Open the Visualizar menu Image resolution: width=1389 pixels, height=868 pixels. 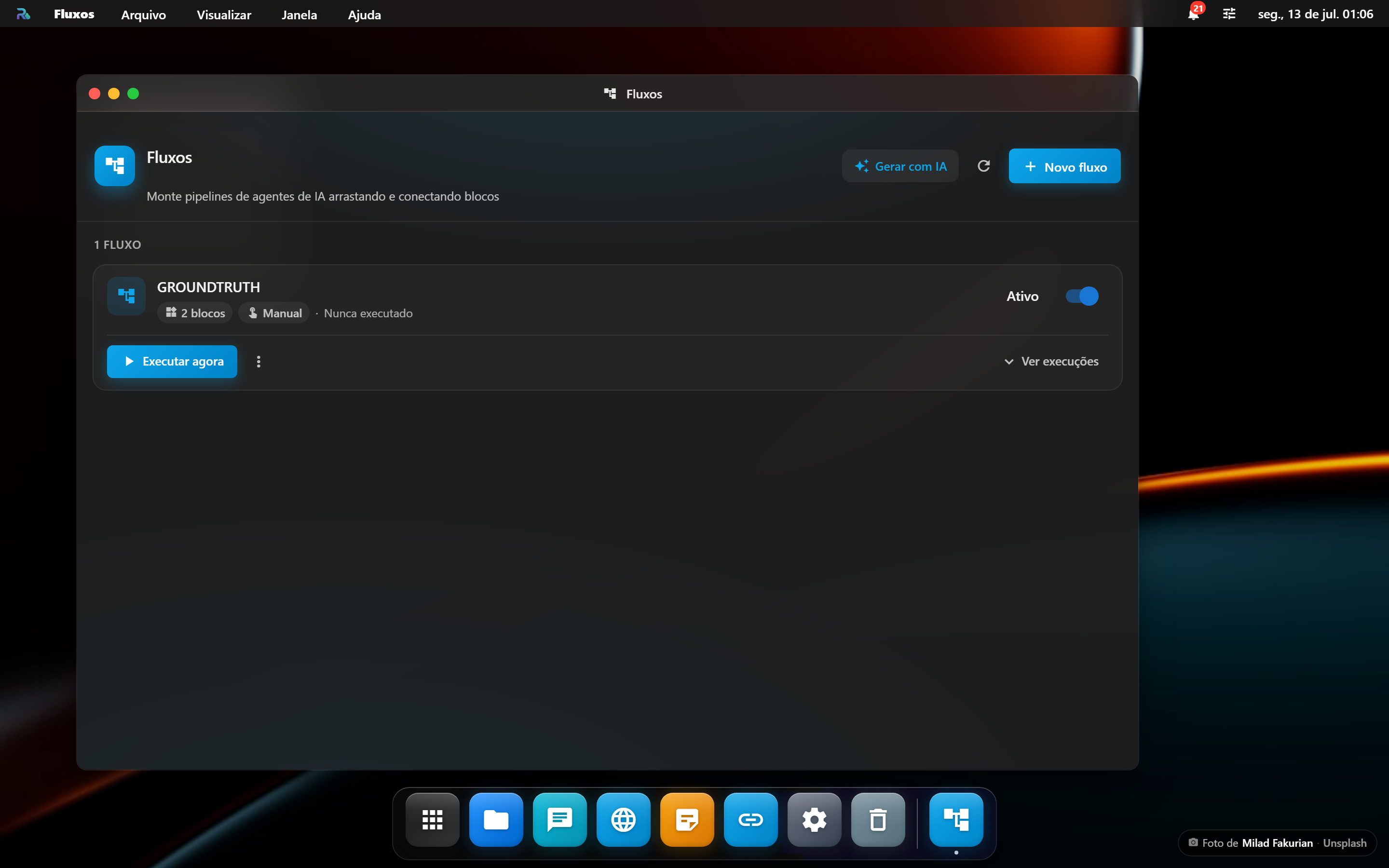coord(224,14)
